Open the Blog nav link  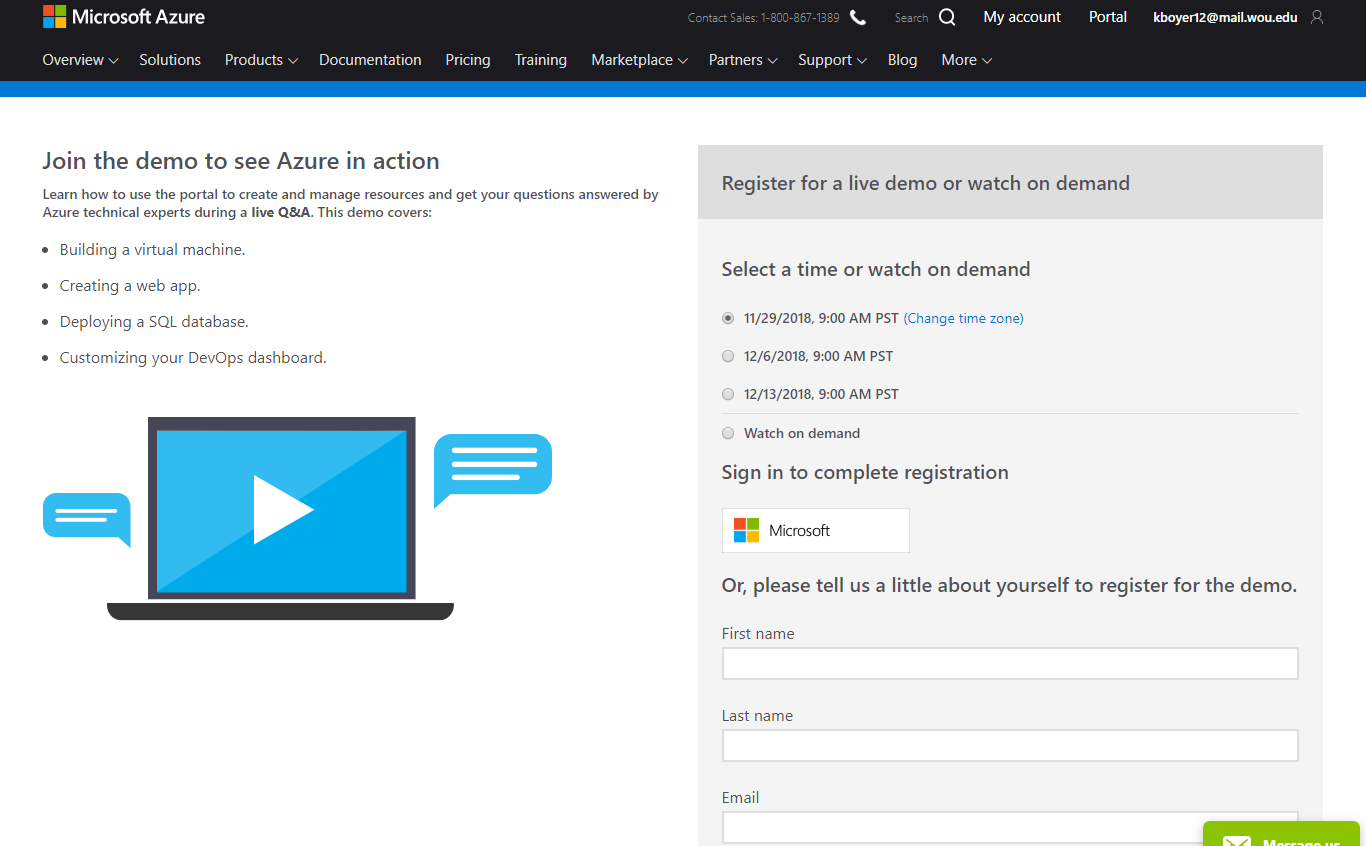click(x=902, y=60)
